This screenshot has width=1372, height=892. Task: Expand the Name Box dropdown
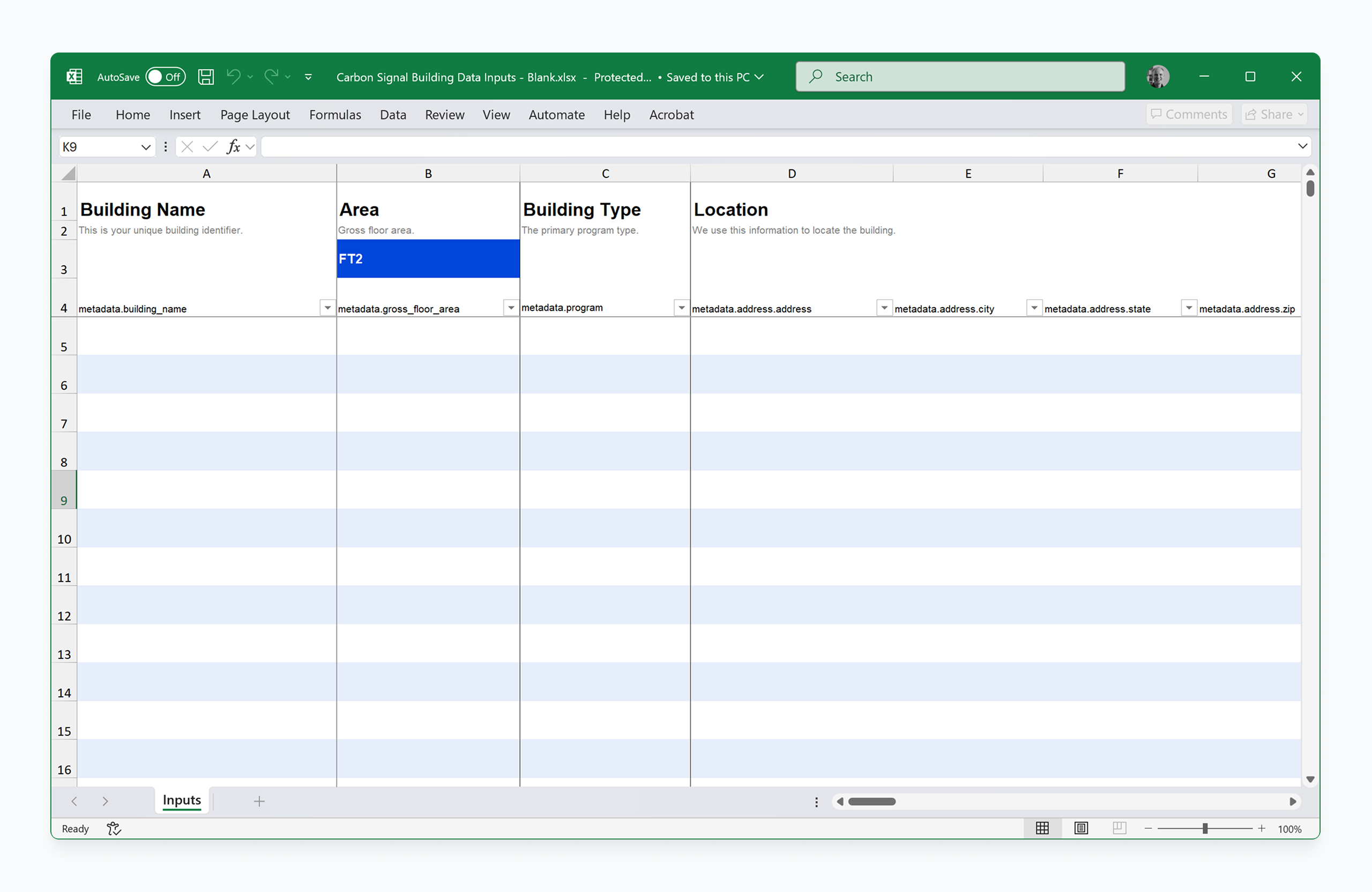(146, 147)
